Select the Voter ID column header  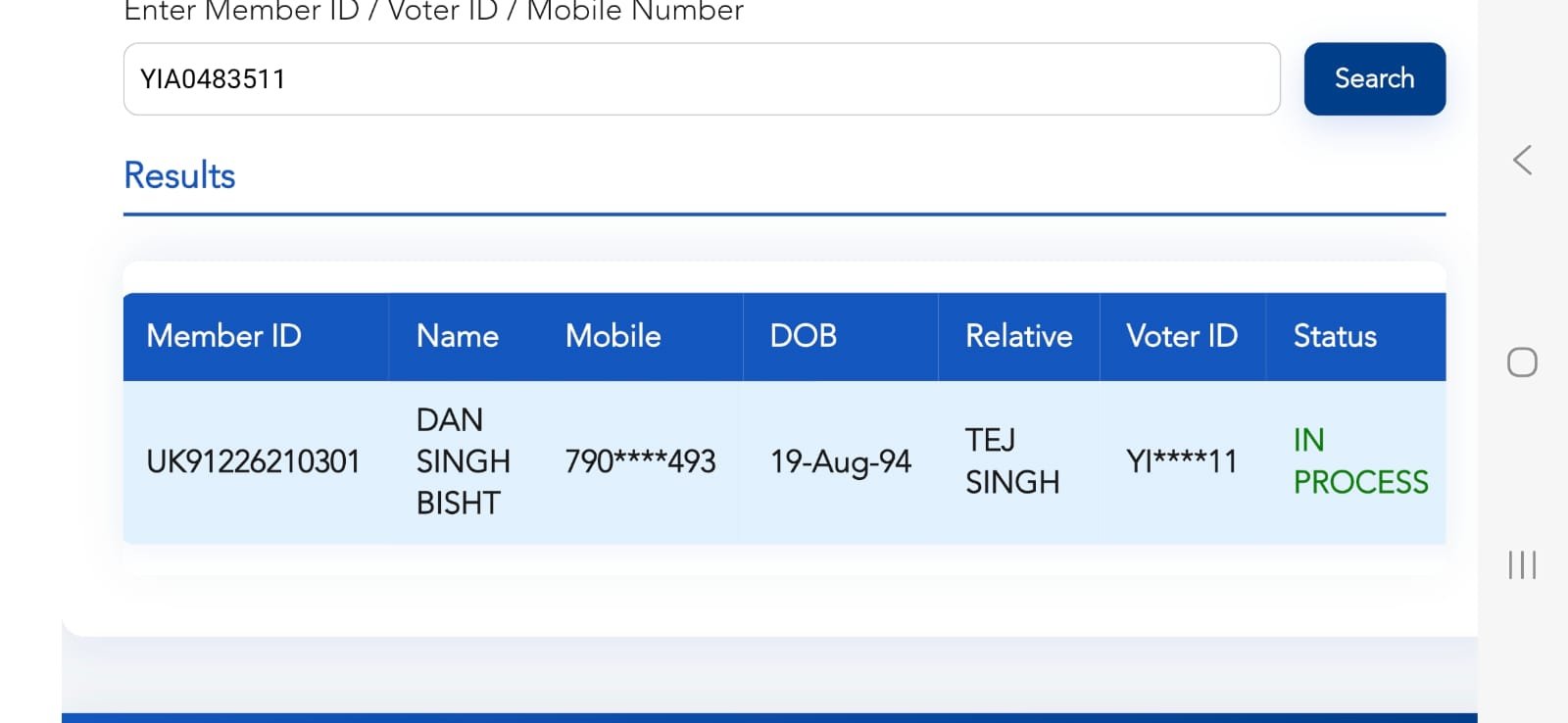coord(1181,336)
